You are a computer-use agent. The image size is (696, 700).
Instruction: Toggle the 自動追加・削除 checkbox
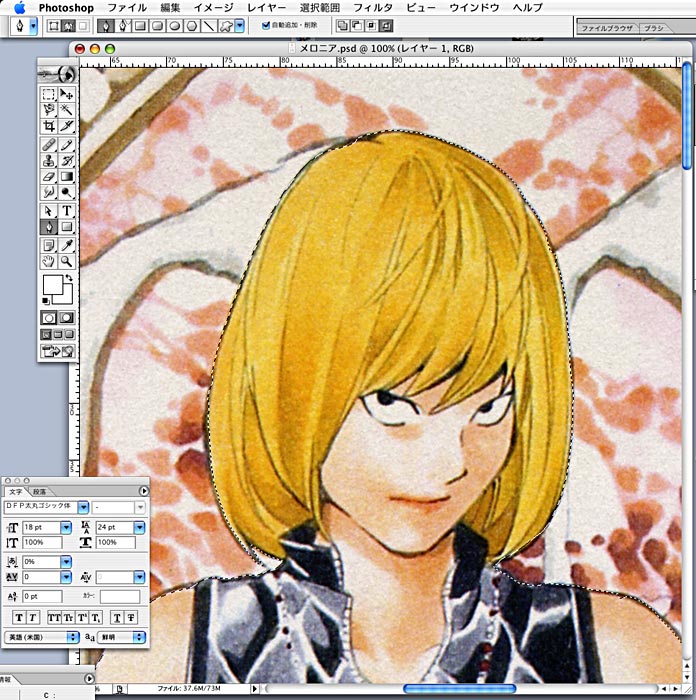[266, 25]
